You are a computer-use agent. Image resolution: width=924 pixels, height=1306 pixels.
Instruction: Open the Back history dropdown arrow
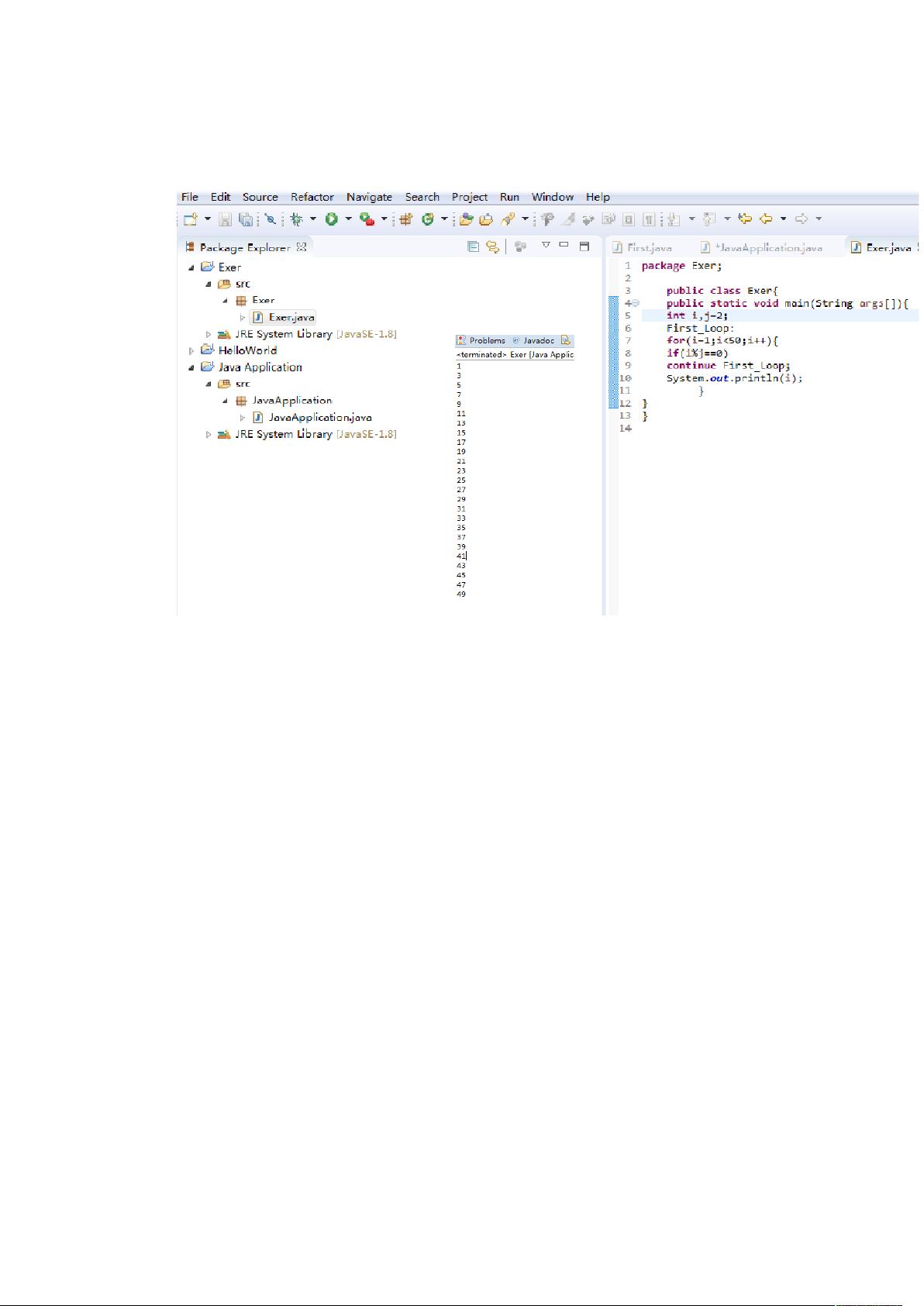click(x=783, y=219)
